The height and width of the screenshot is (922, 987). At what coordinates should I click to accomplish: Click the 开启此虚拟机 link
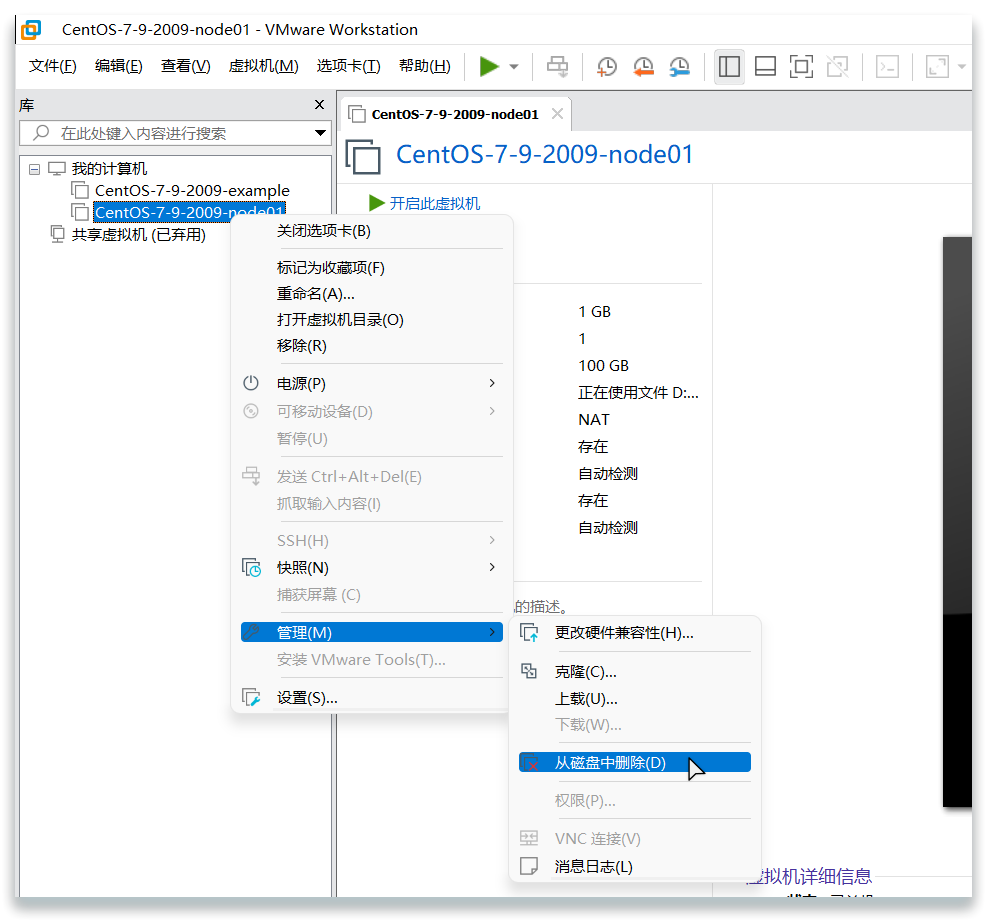(x=434, y=203)
